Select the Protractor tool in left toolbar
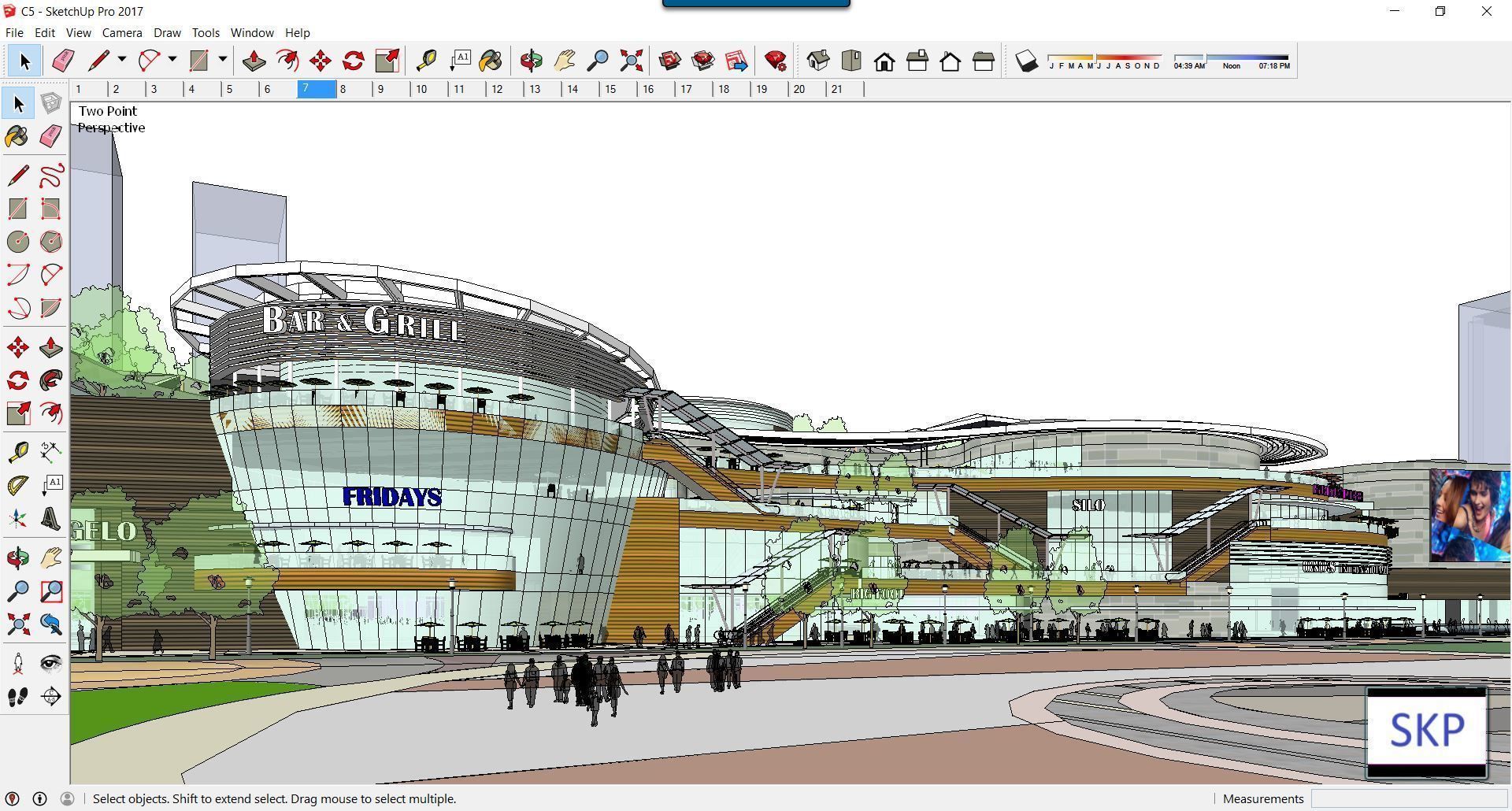This screenshot has height=811, width=1512. [x=18, y=484]
